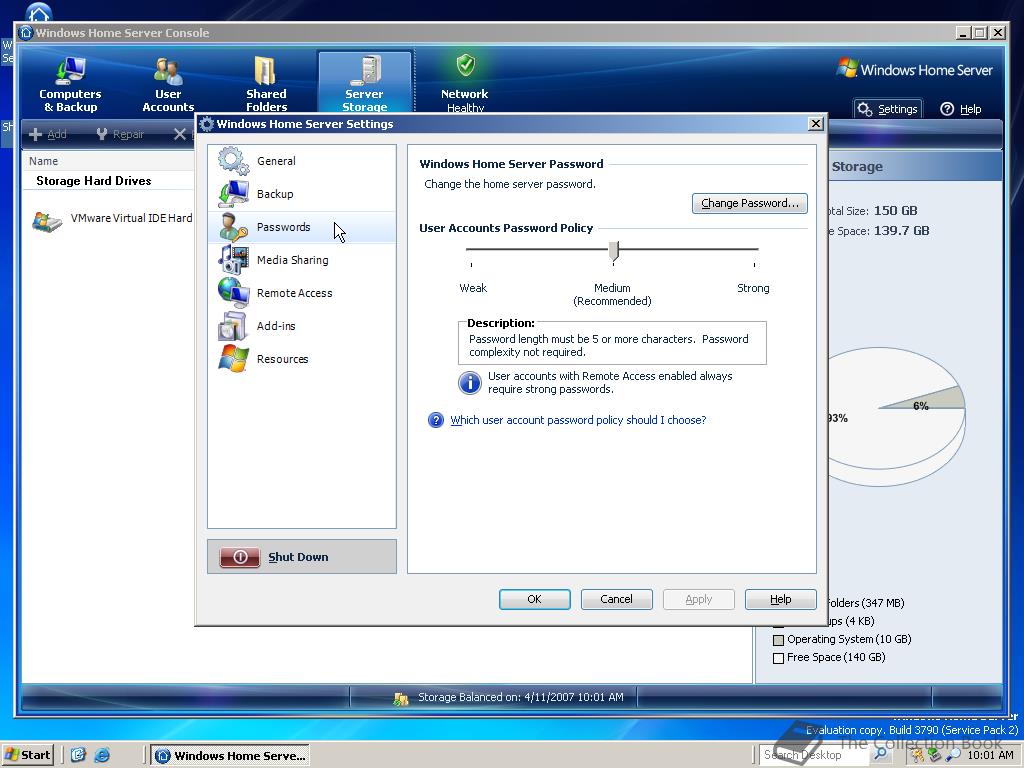Launch Internet Explorer from Quick Launch
This screenshot has width=1024, height=768.
(102, 756)
